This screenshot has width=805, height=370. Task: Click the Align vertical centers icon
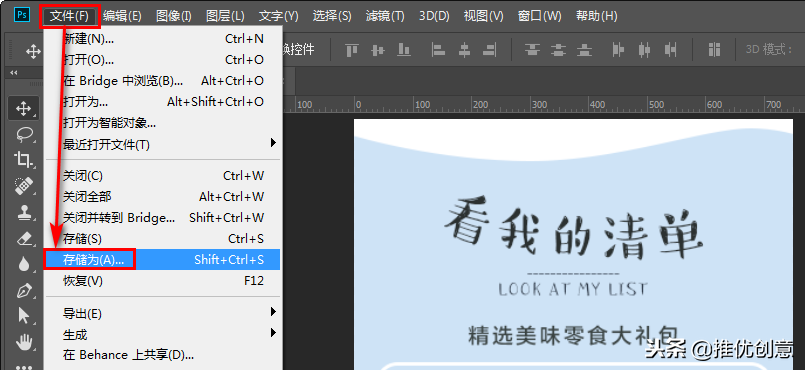tap(378, 50)
